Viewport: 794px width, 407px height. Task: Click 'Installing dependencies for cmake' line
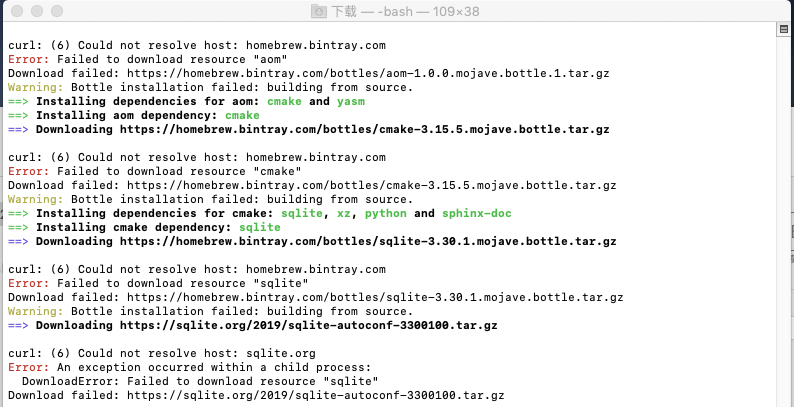(x=260, y=213)
